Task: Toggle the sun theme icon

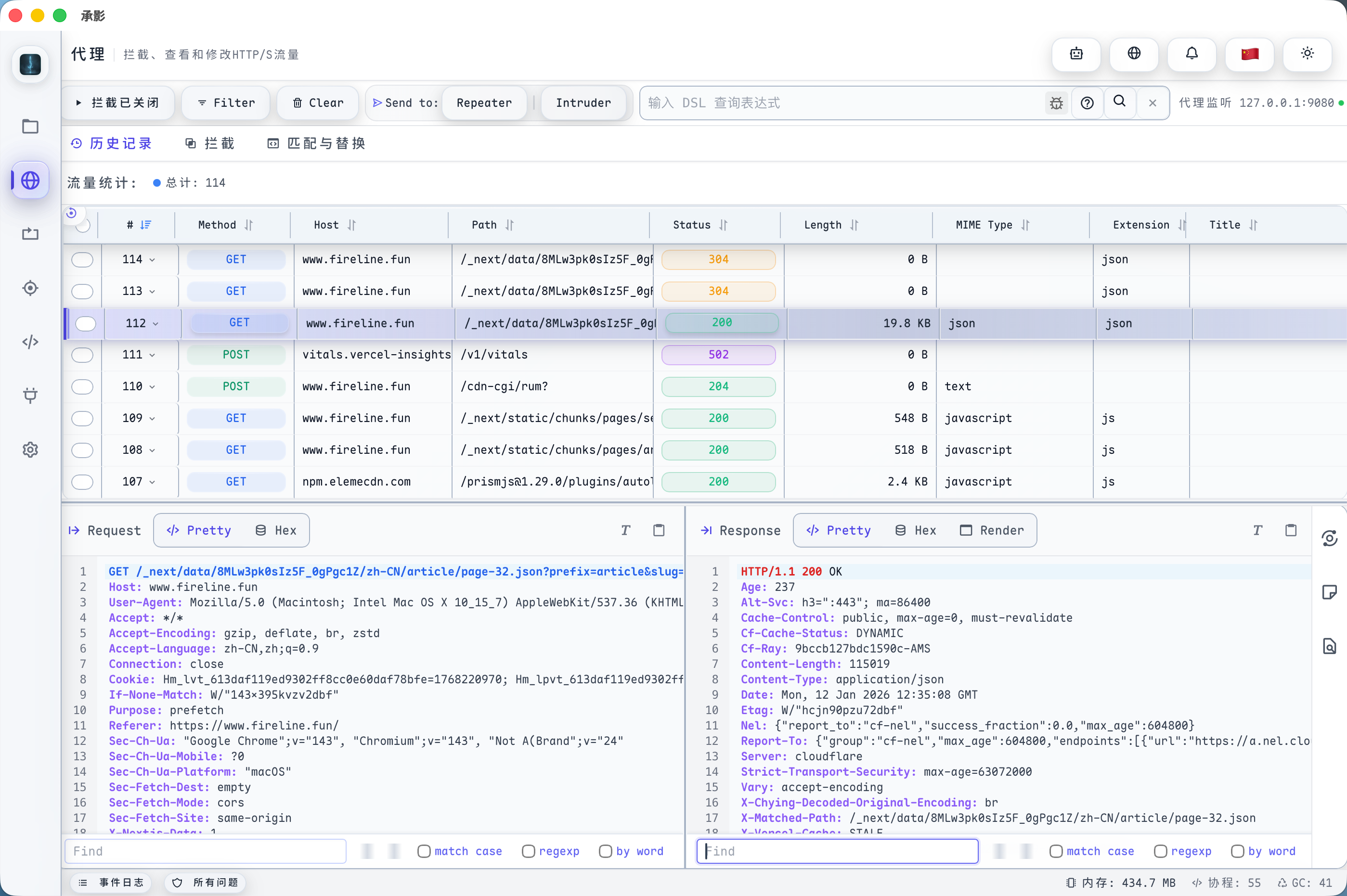Action: pyautogui.click(x=1307, y=54)
